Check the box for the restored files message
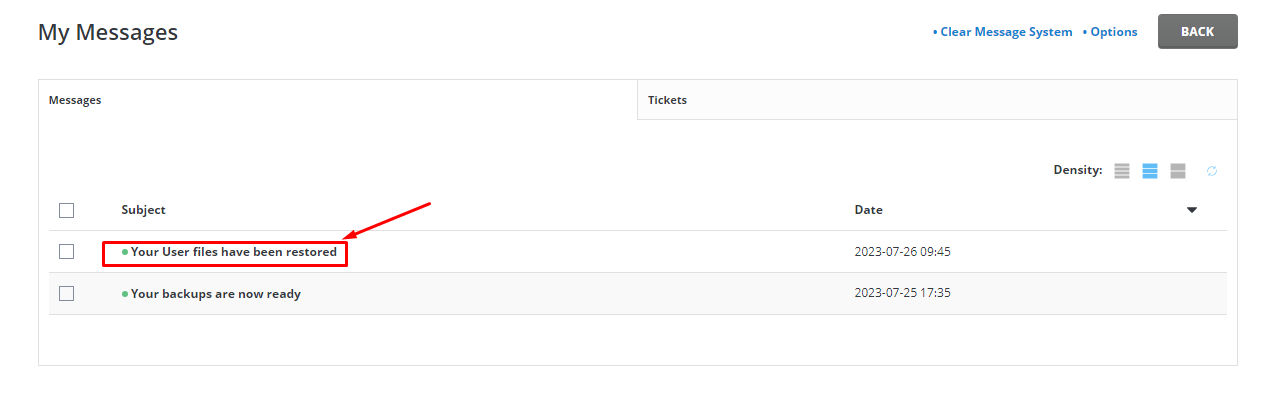Image resolution: width=1271 pixels, height=399 pixels. 67,252
